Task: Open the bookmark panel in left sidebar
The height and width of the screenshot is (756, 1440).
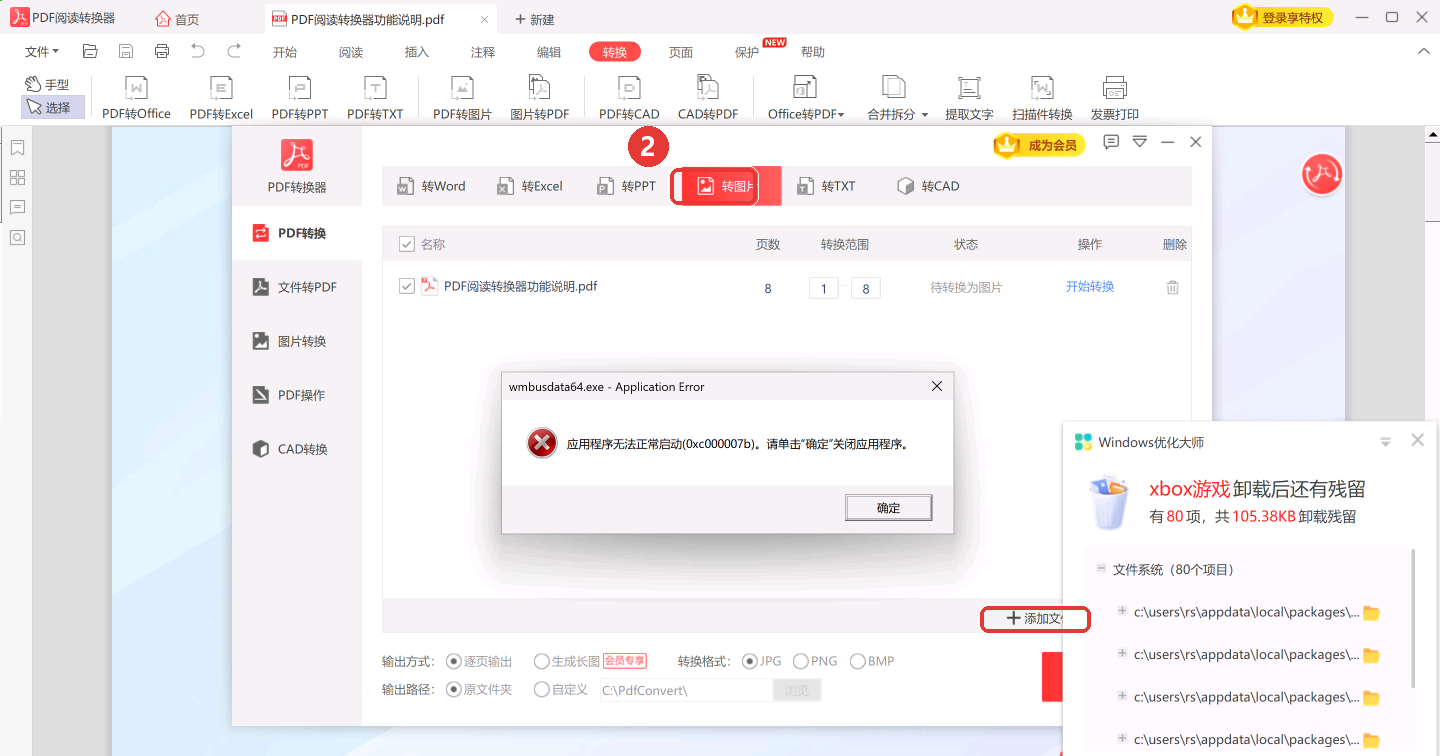Action: point(17,148)
